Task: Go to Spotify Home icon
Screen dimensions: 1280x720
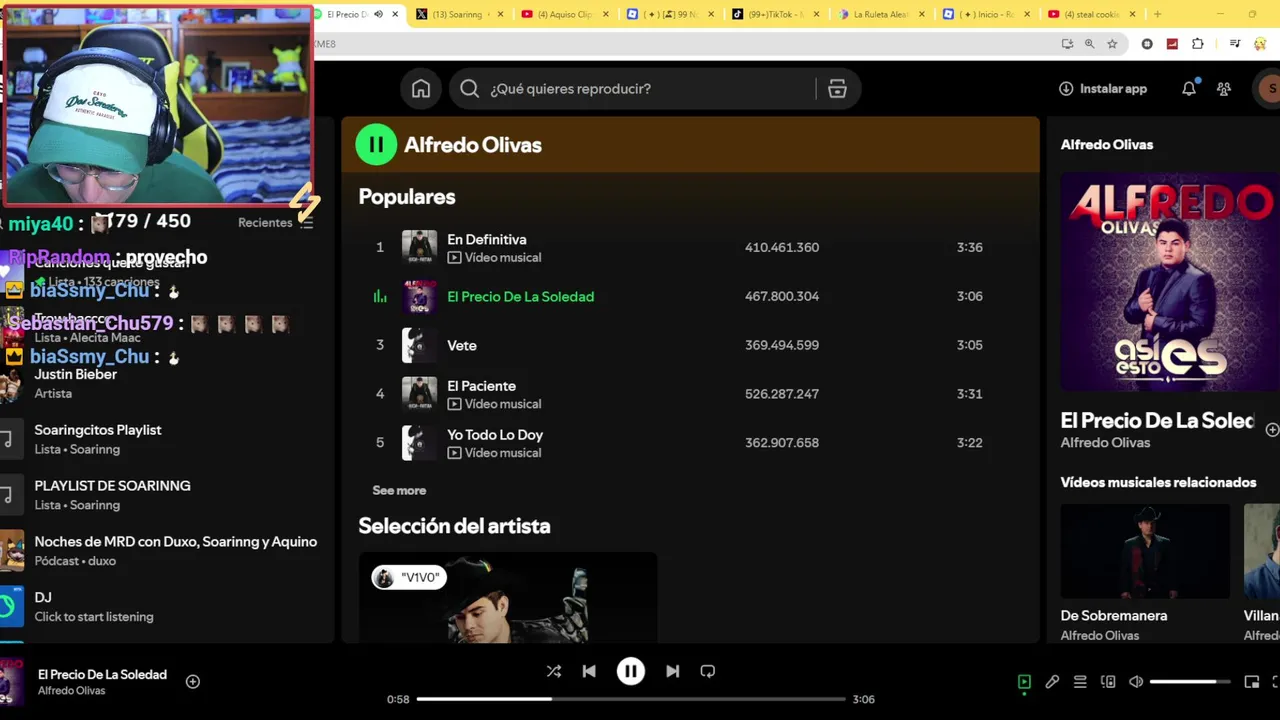Action: click(x=421, y=89)
